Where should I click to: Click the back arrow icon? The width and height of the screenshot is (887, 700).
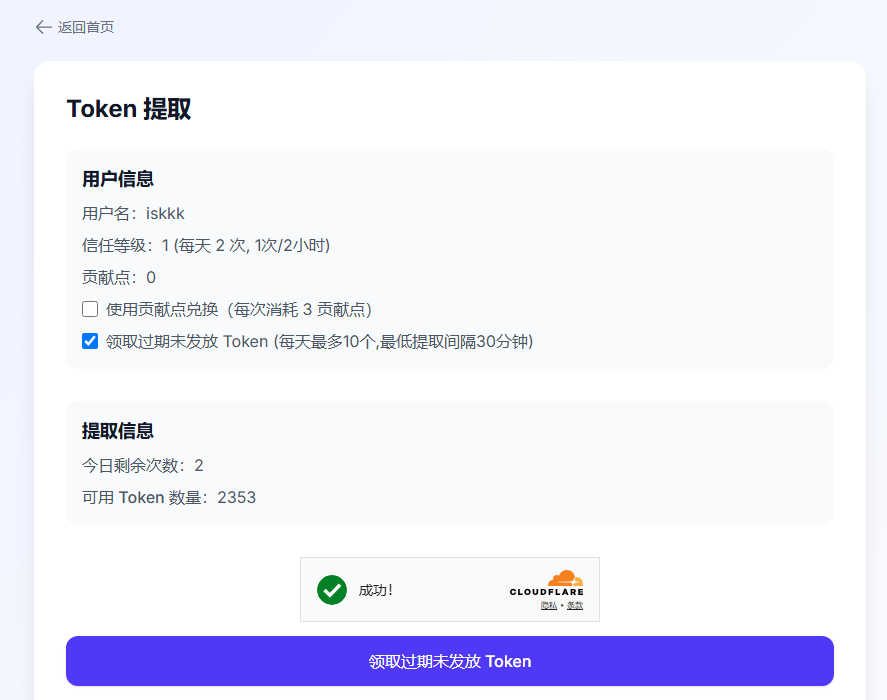41,27
